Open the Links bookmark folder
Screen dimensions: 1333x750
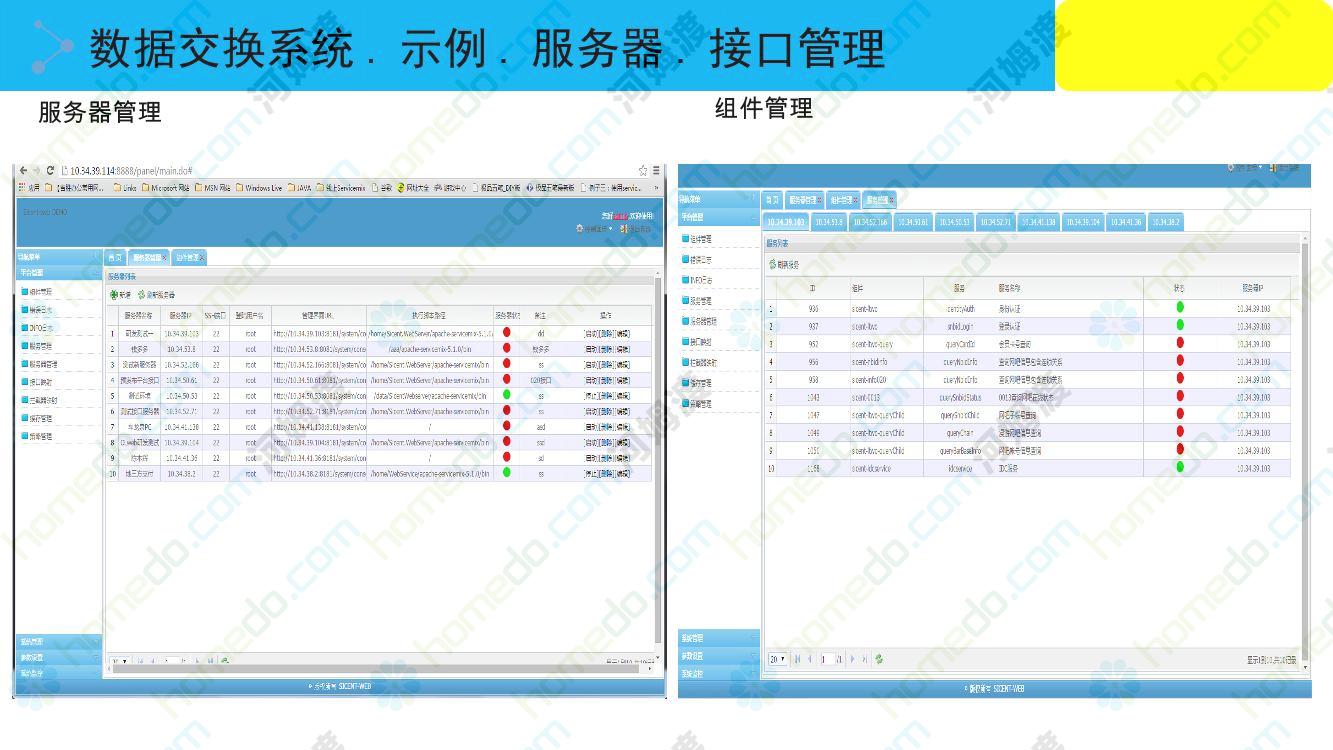click(x=125, y=187)
